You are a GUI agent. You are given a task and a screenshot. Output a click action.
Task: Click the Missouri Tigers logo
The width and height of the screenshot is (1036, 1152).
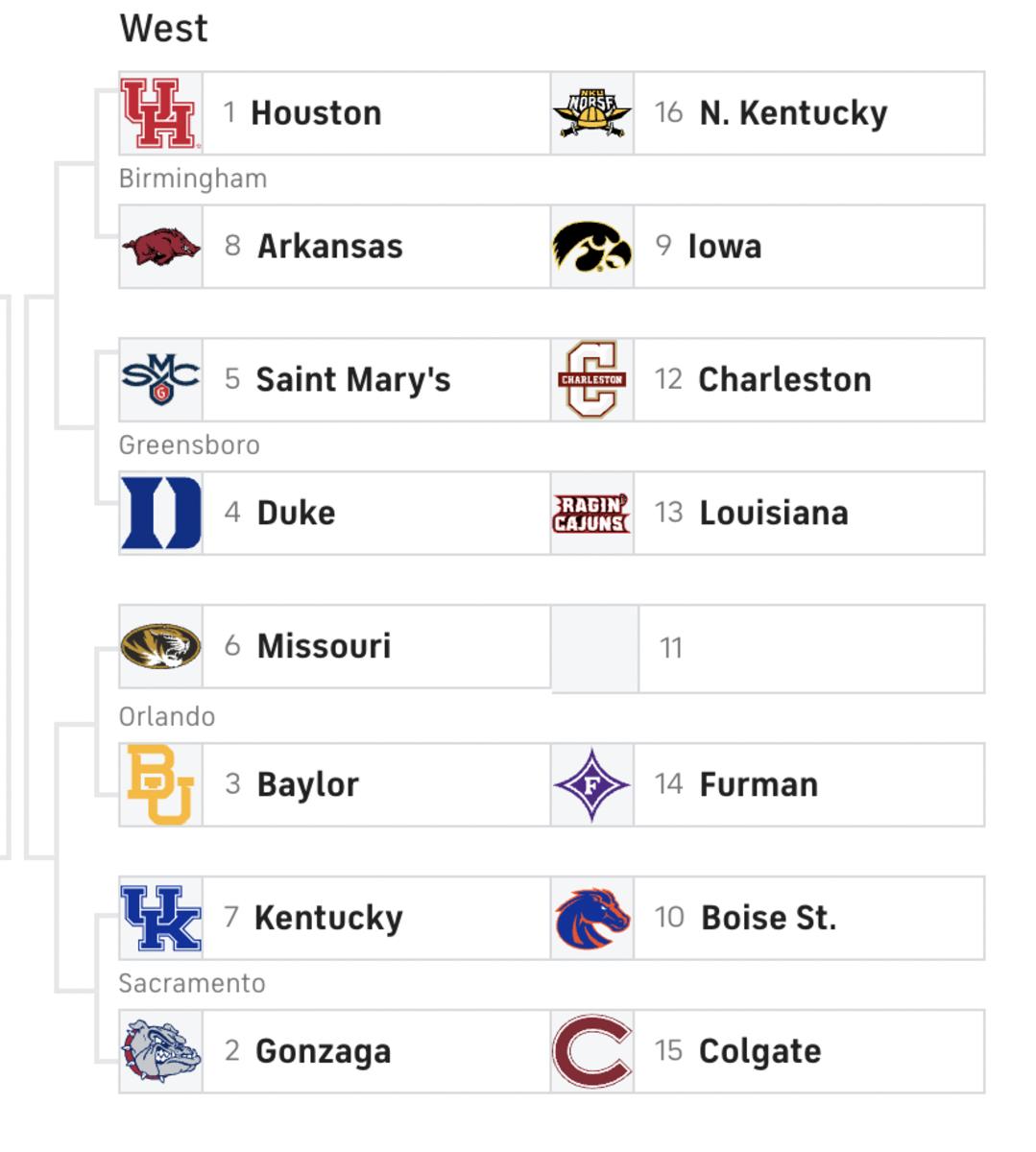160,646
